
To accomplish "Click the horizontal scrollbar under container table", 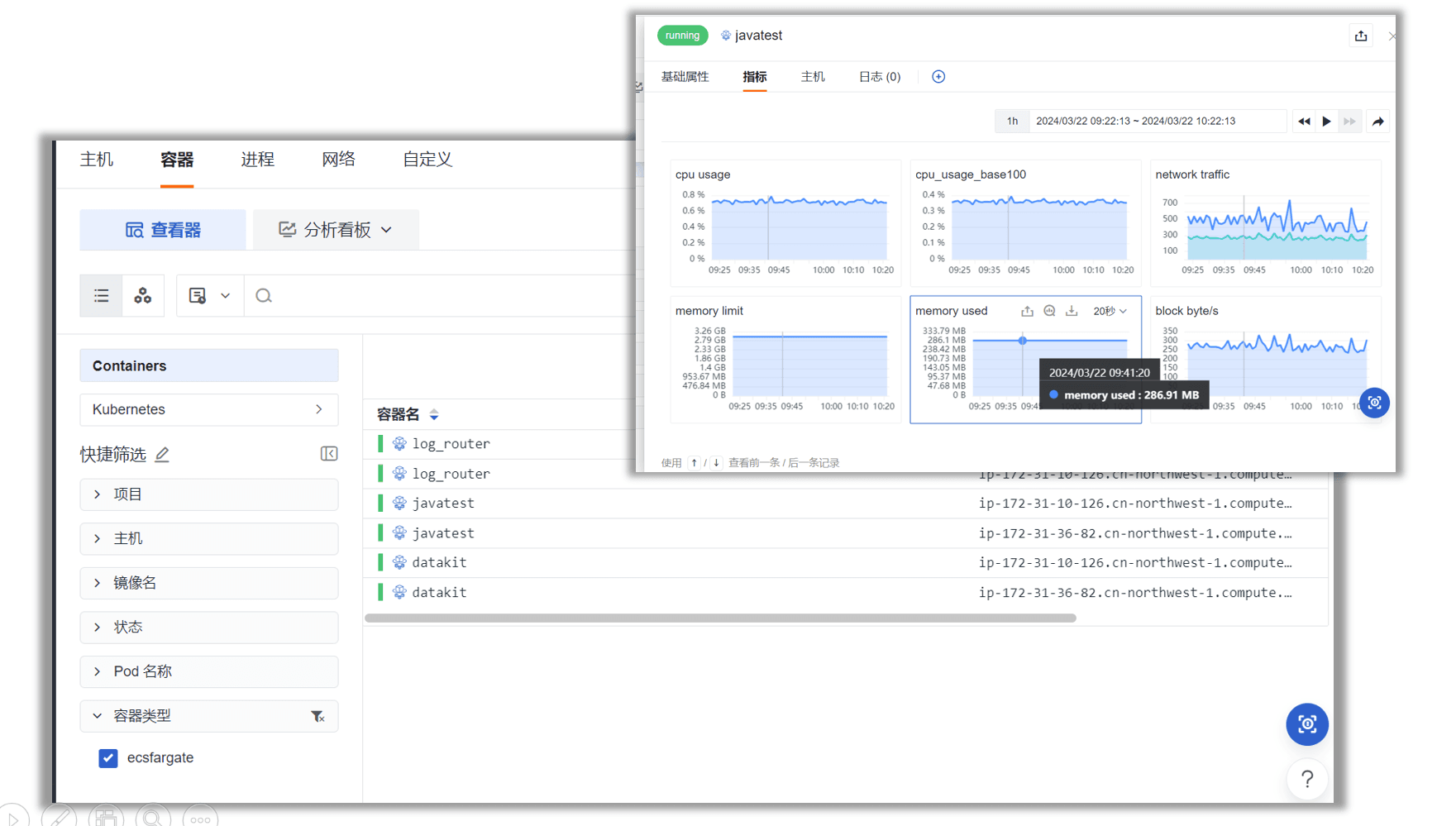I will (720, 618).
